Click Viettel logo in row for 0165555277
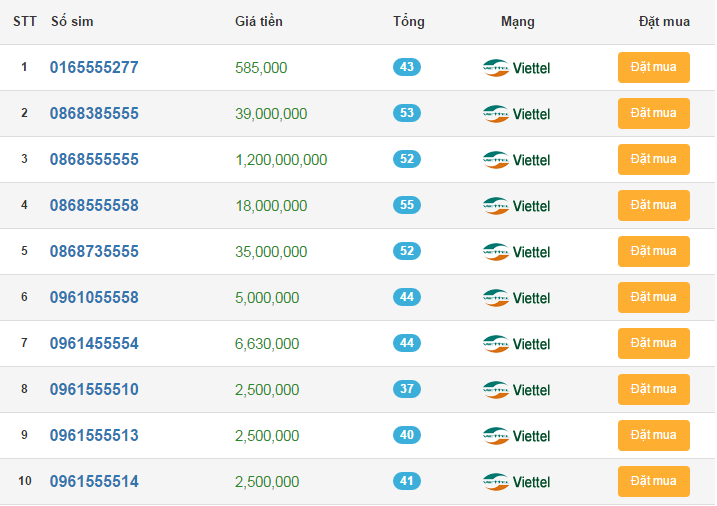 point(516,68)
